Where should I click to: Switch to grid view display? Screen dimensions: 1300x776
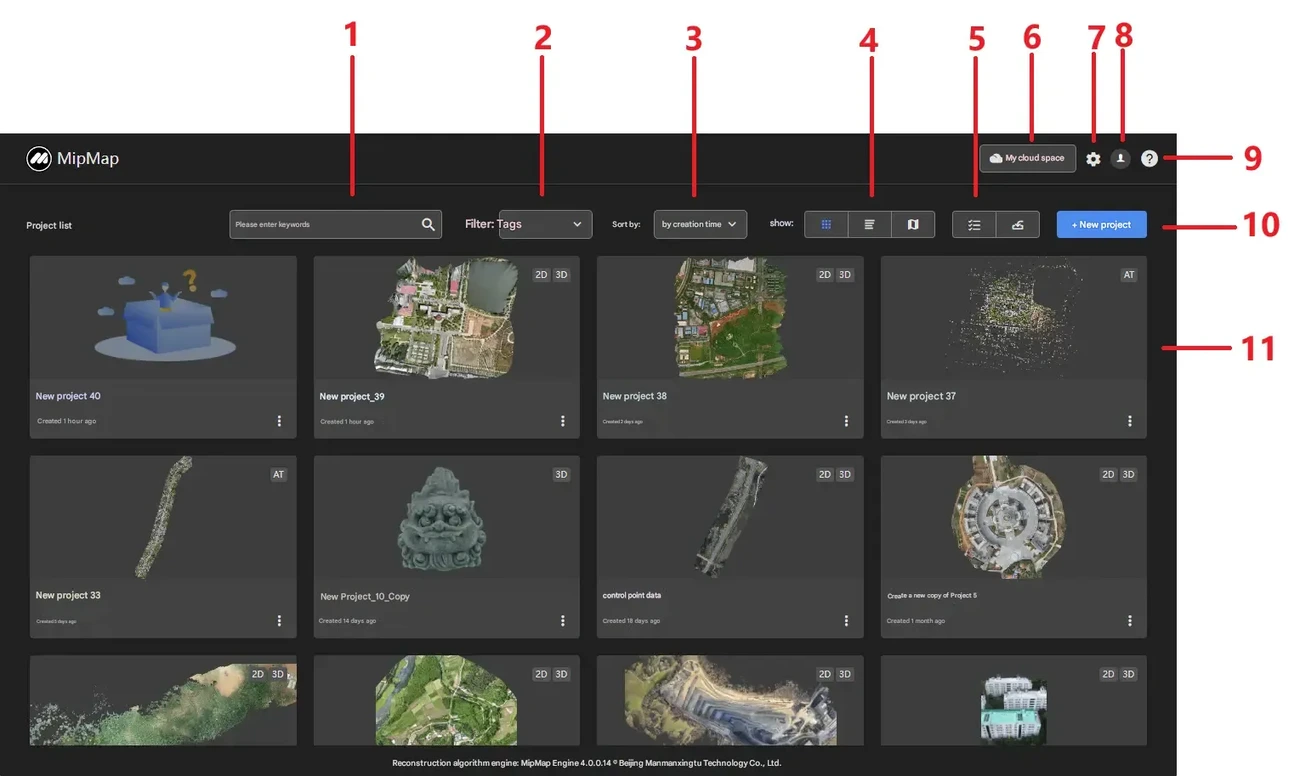click(x=826, y=225)
